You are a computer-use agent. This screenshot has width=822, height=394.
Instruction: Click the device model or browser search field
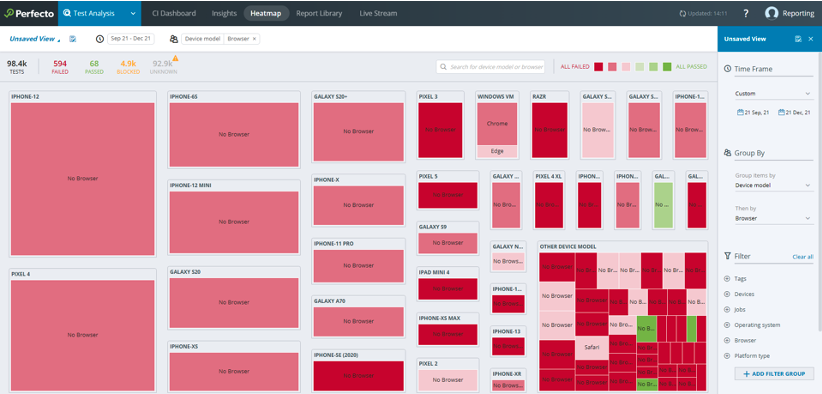pyautogui.click(x=491, y=67)
